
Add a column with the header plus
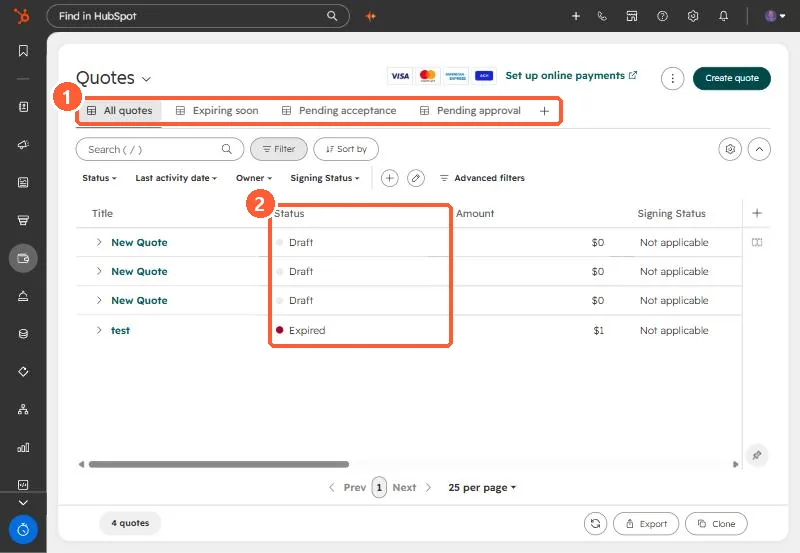(x=757, y=213)
